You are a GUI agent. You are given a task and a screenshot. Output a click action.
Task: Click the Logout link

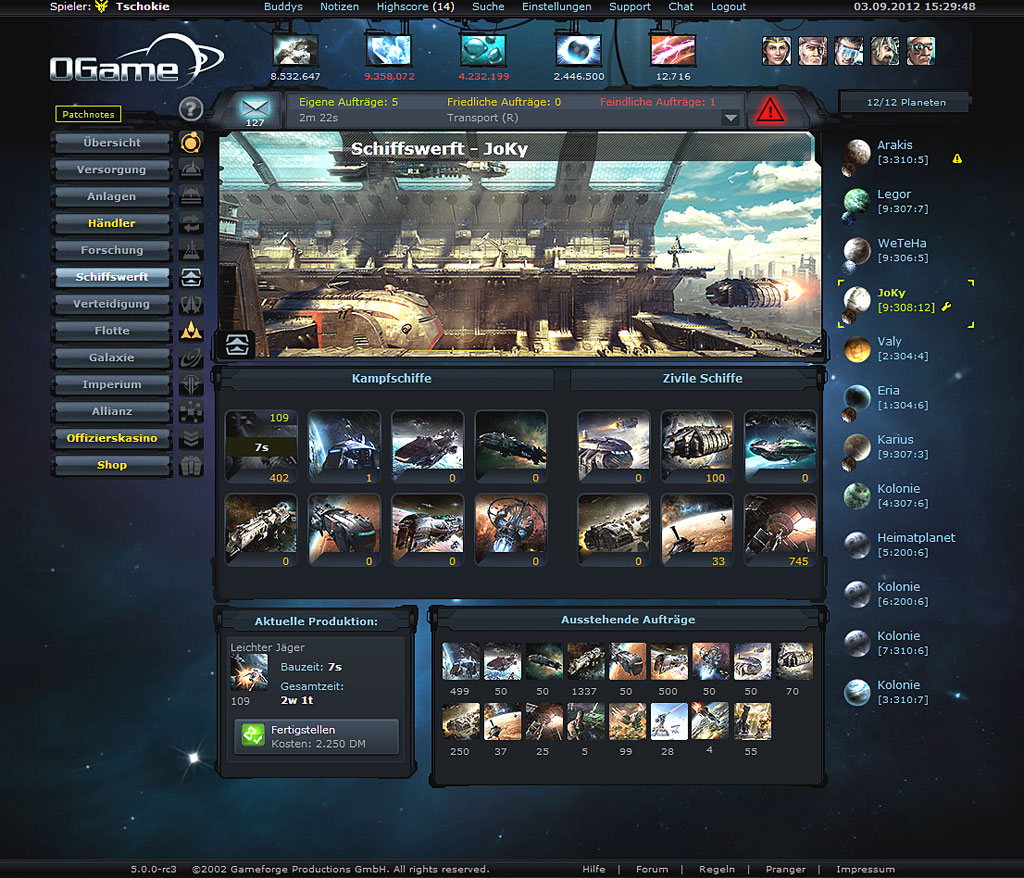(x=728, y=7)
